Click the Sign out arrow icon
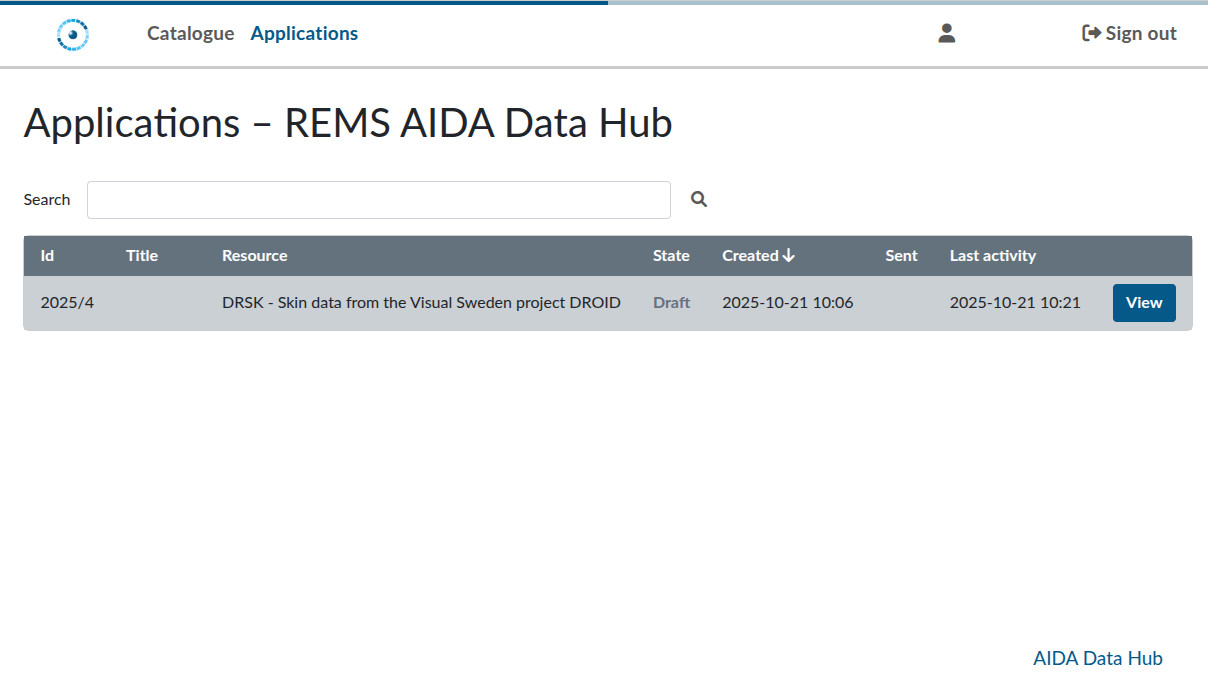1208x686 pixels. click(1091, 34)
